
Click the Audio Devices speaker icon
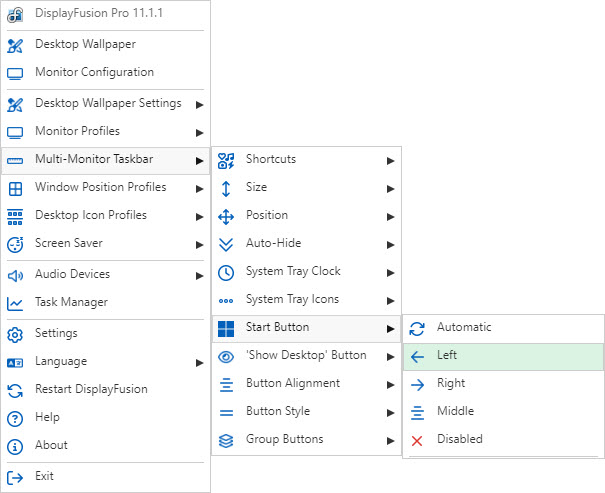(15, 275)
